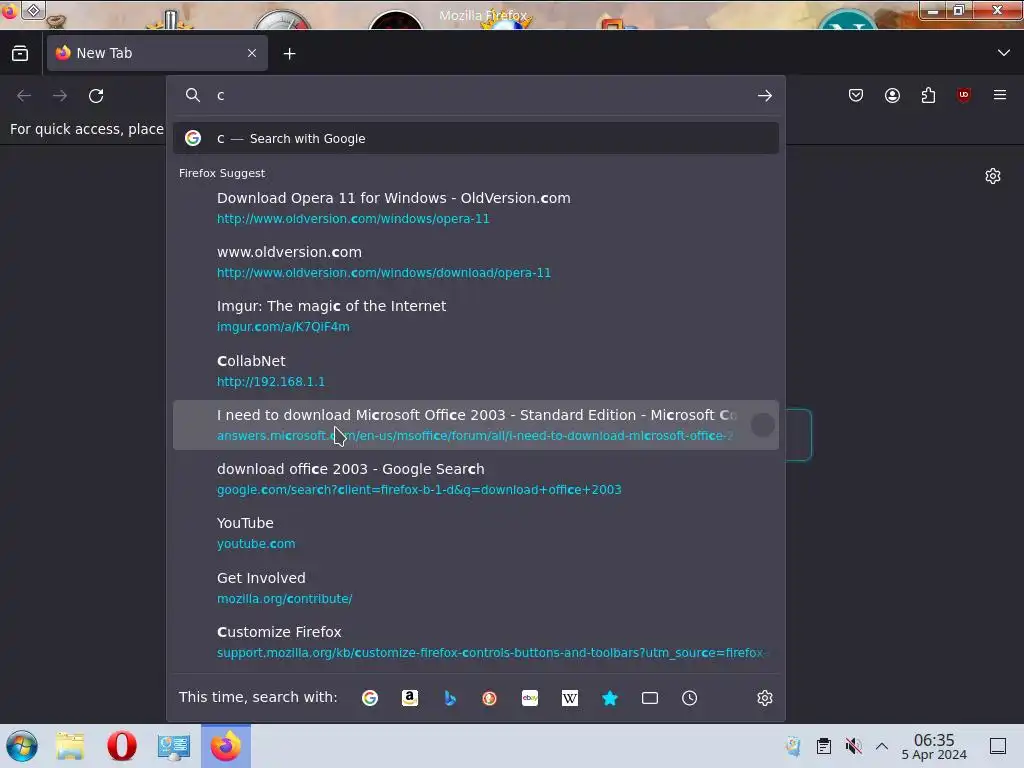
Task: Open search settings gear in dropdown
Action: pos(765,698)
